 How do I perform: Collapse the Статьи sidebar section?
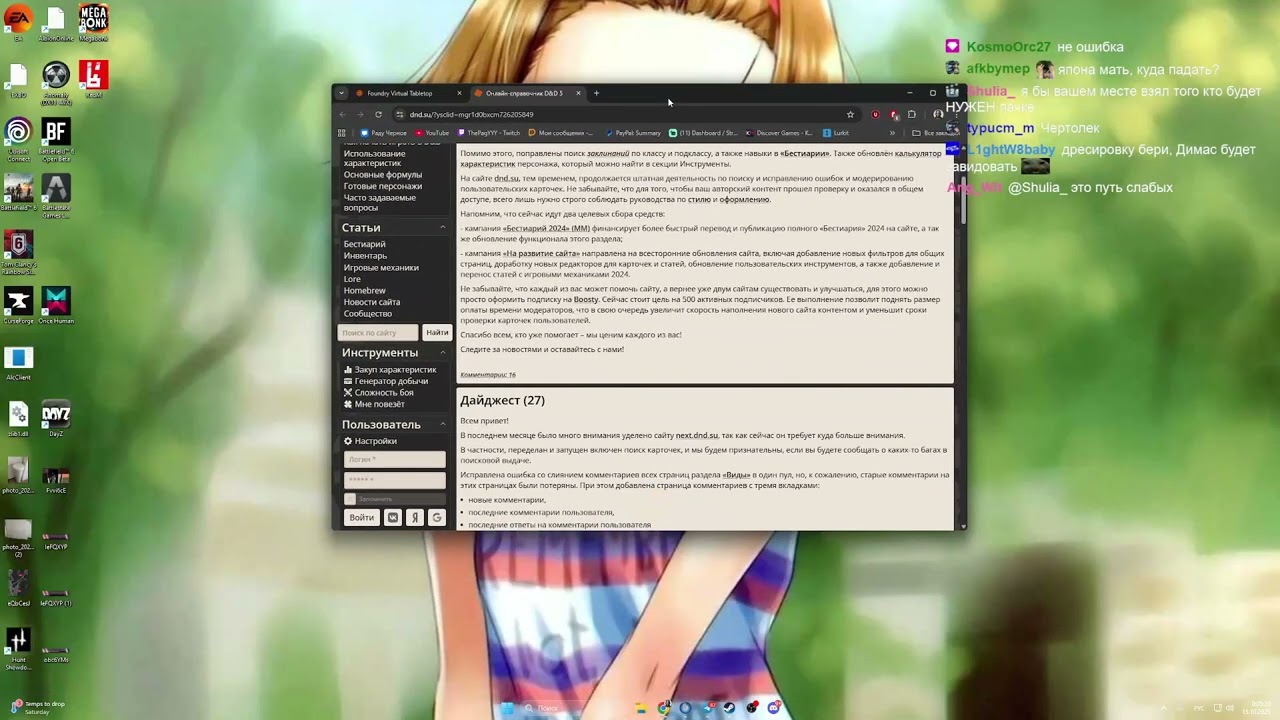(x=443, y=228)
